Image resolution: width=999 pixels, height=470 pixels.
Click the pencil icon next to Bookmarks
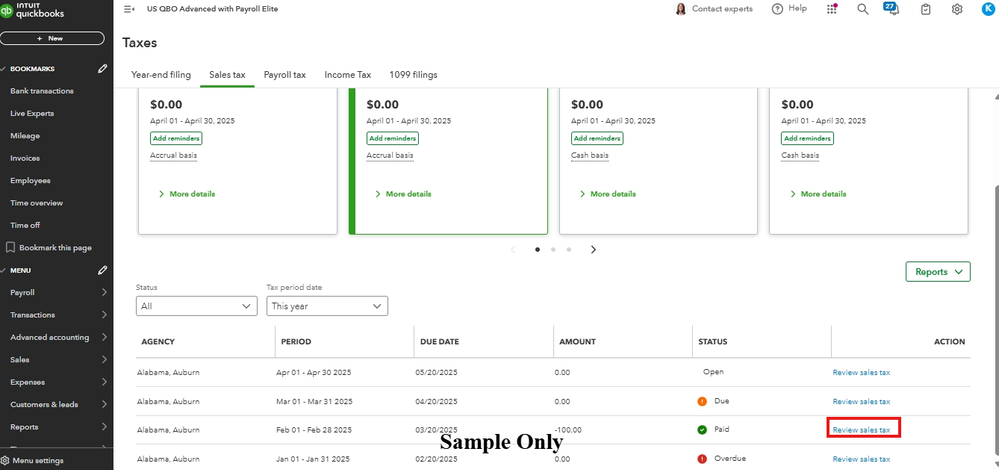tap(102, 69)
